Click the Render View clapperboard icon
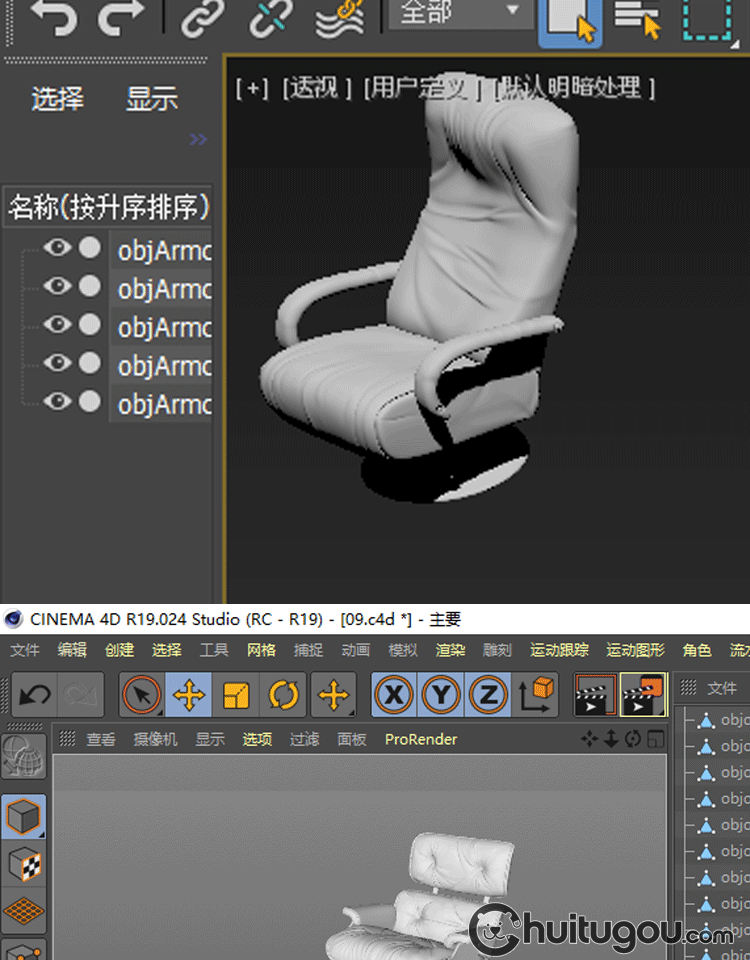Image resolution: width=750 pixels, height=960 pixels. coord(595,695)
